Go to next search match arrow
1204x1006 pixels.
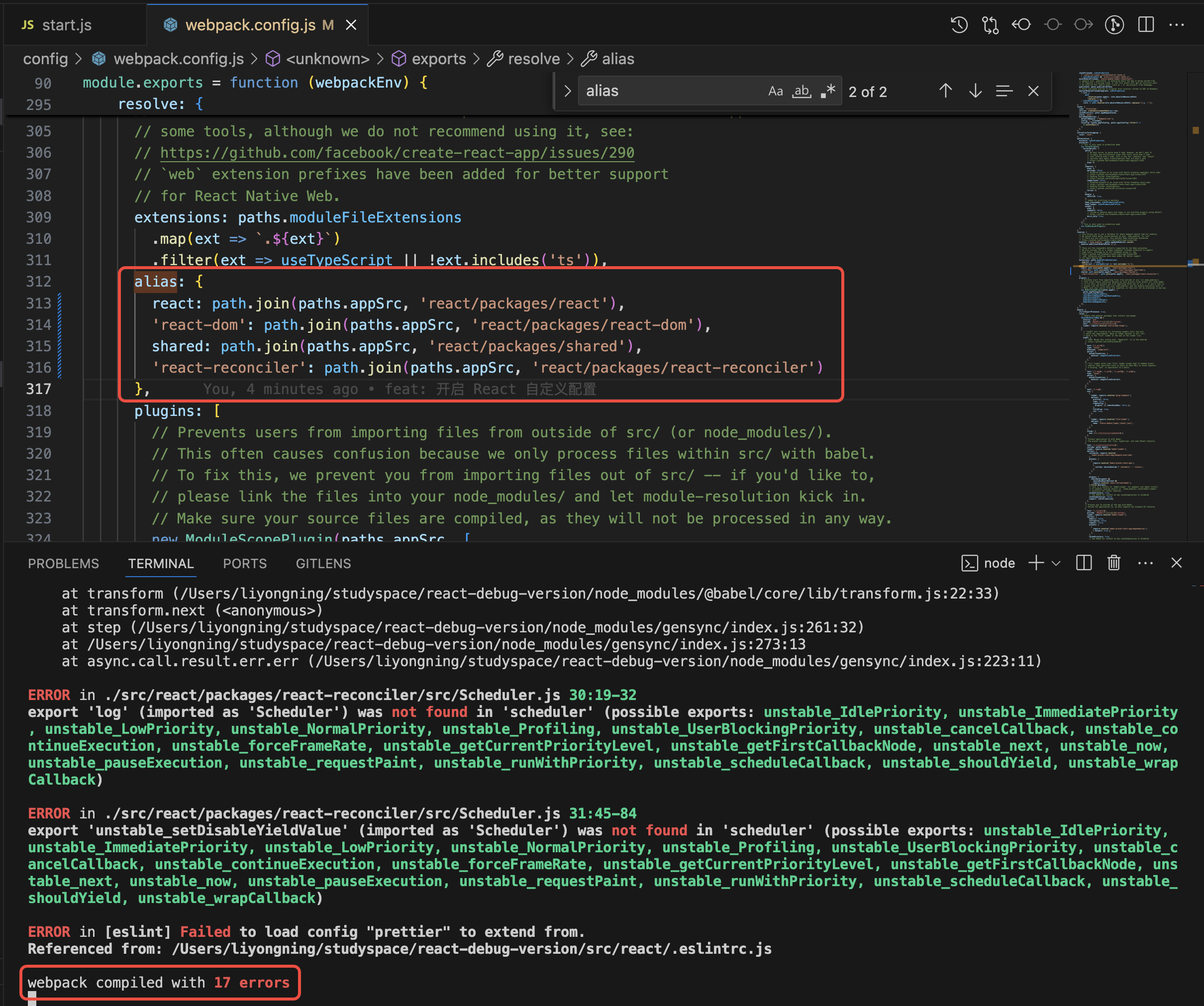click(975, 91)
